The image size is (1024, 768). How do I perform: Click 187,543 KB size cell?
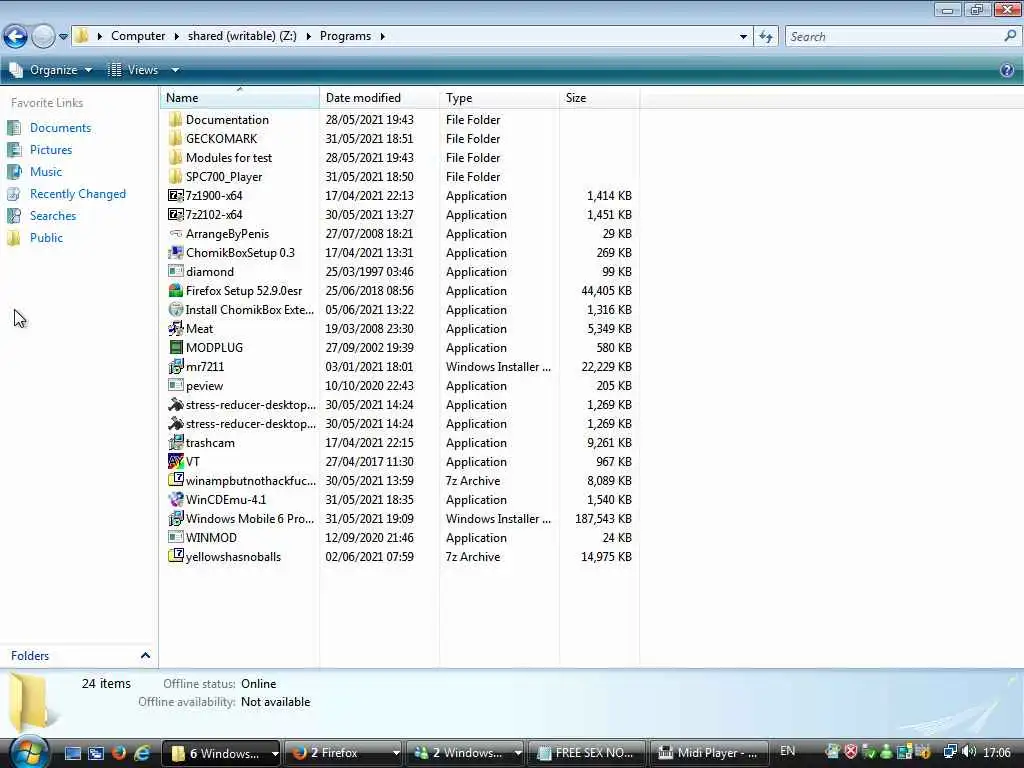tap(603, 519)
